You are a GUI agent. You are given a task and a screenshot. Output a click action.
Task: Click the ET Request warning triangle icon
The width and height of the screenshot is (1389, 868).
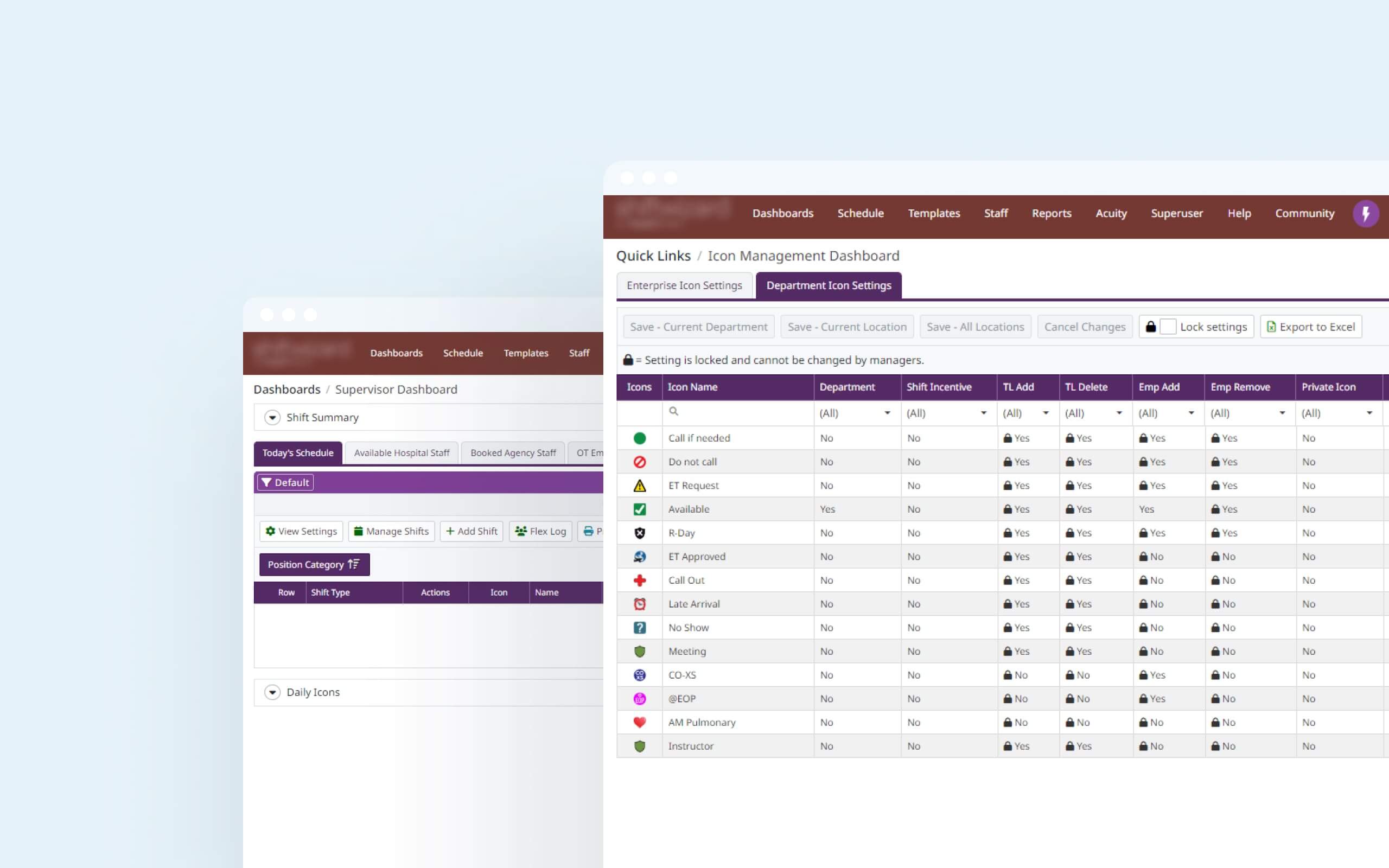tap(639, 485)
